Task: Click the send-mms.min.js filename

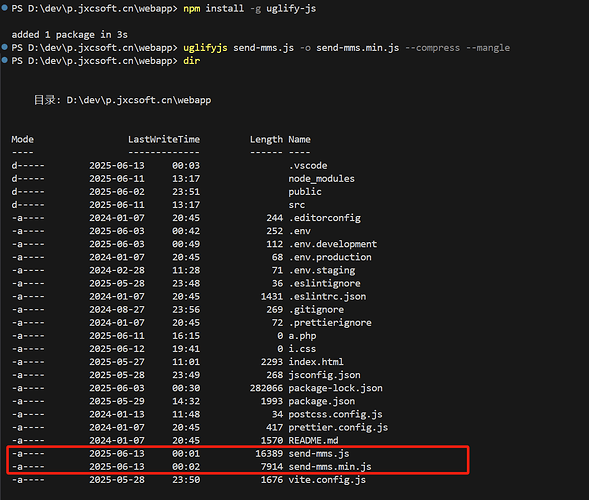Action: (x=330, y=467)
